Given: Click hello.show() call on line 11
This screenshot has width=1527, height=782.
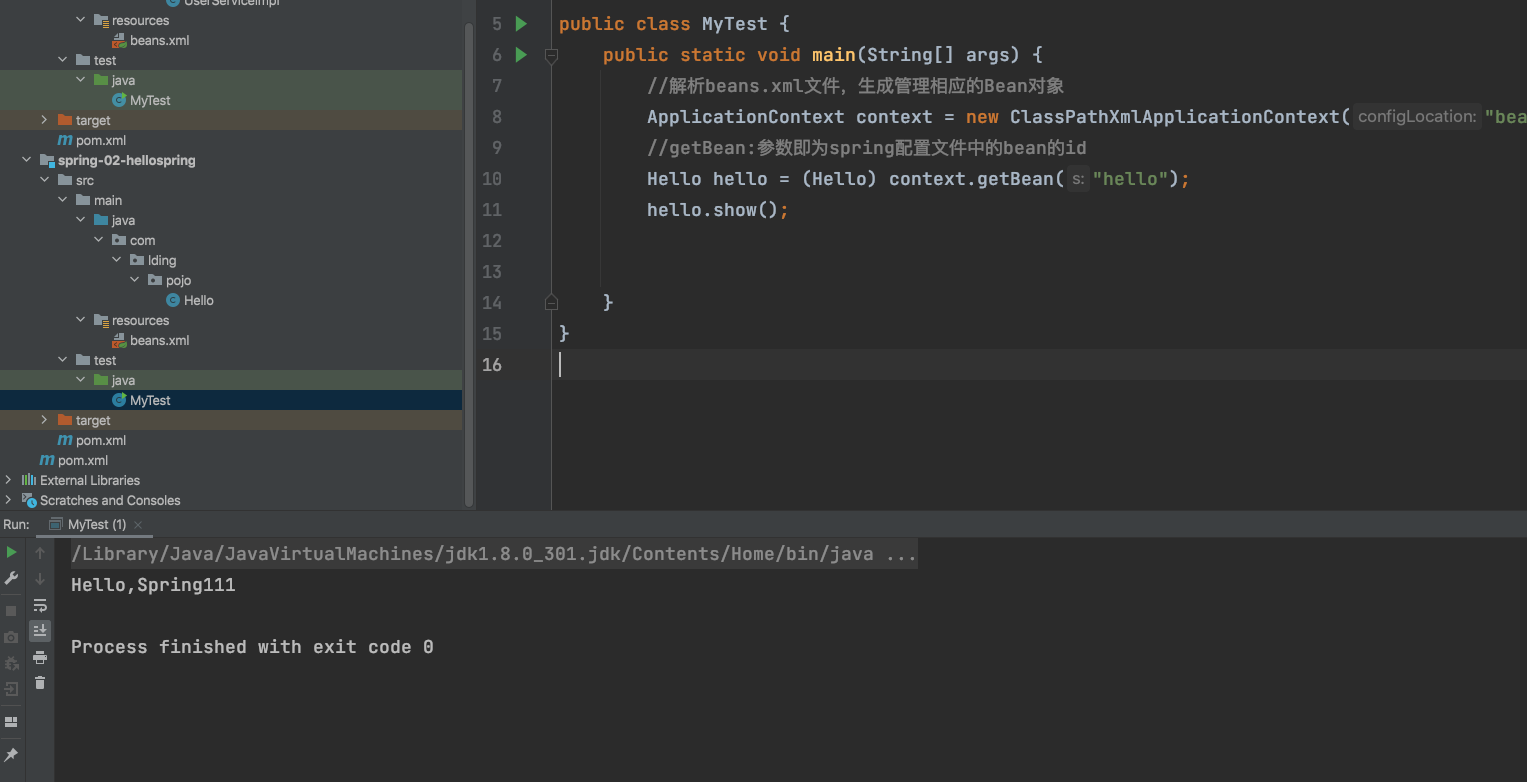Looking at the screenshot, I should [718, 210].
